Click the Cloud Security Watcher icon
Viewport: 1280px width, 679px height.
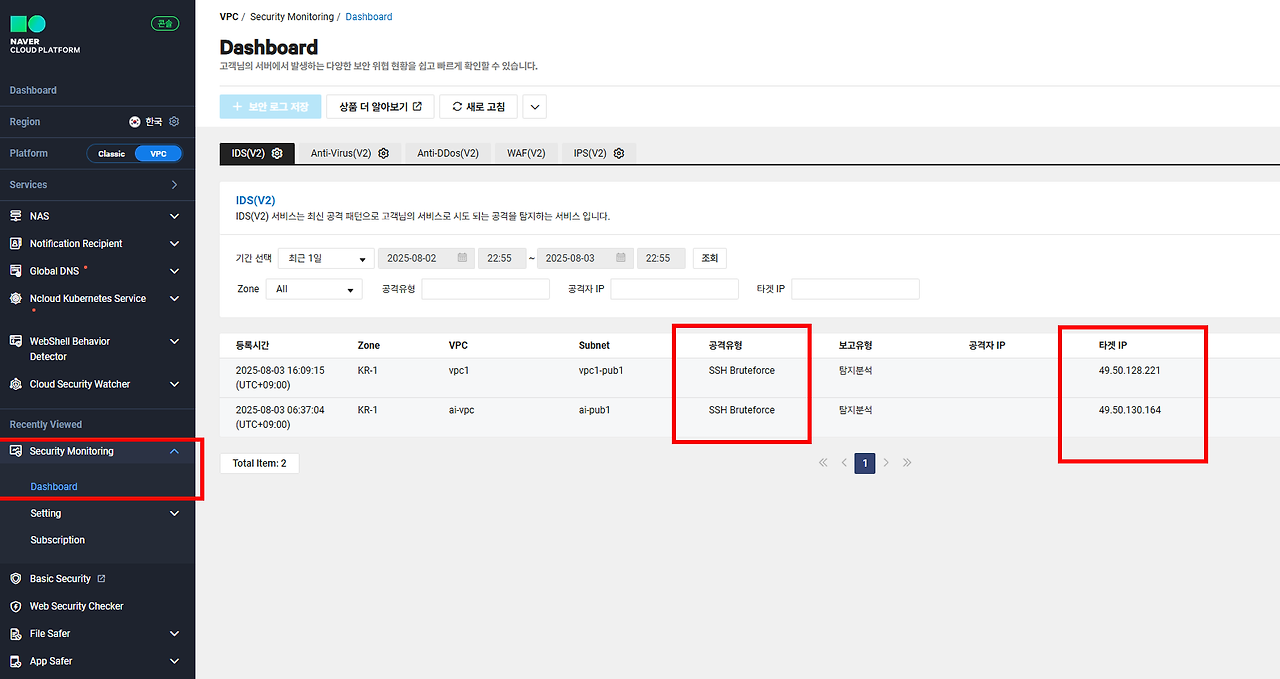[15, 384]
